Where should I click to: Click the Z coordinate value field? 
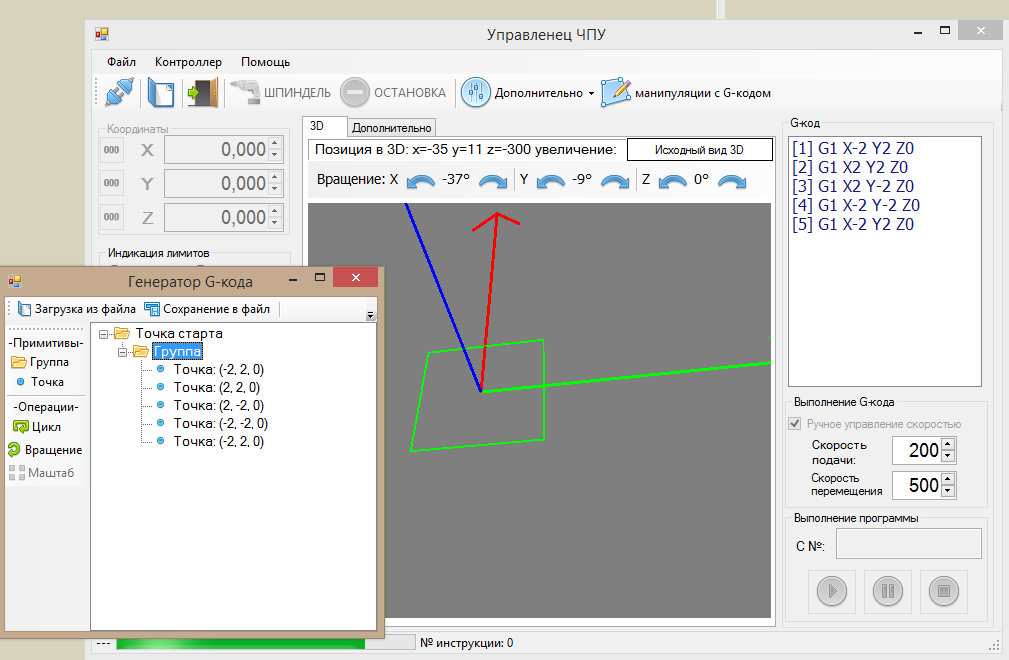[x=217, y=217]
